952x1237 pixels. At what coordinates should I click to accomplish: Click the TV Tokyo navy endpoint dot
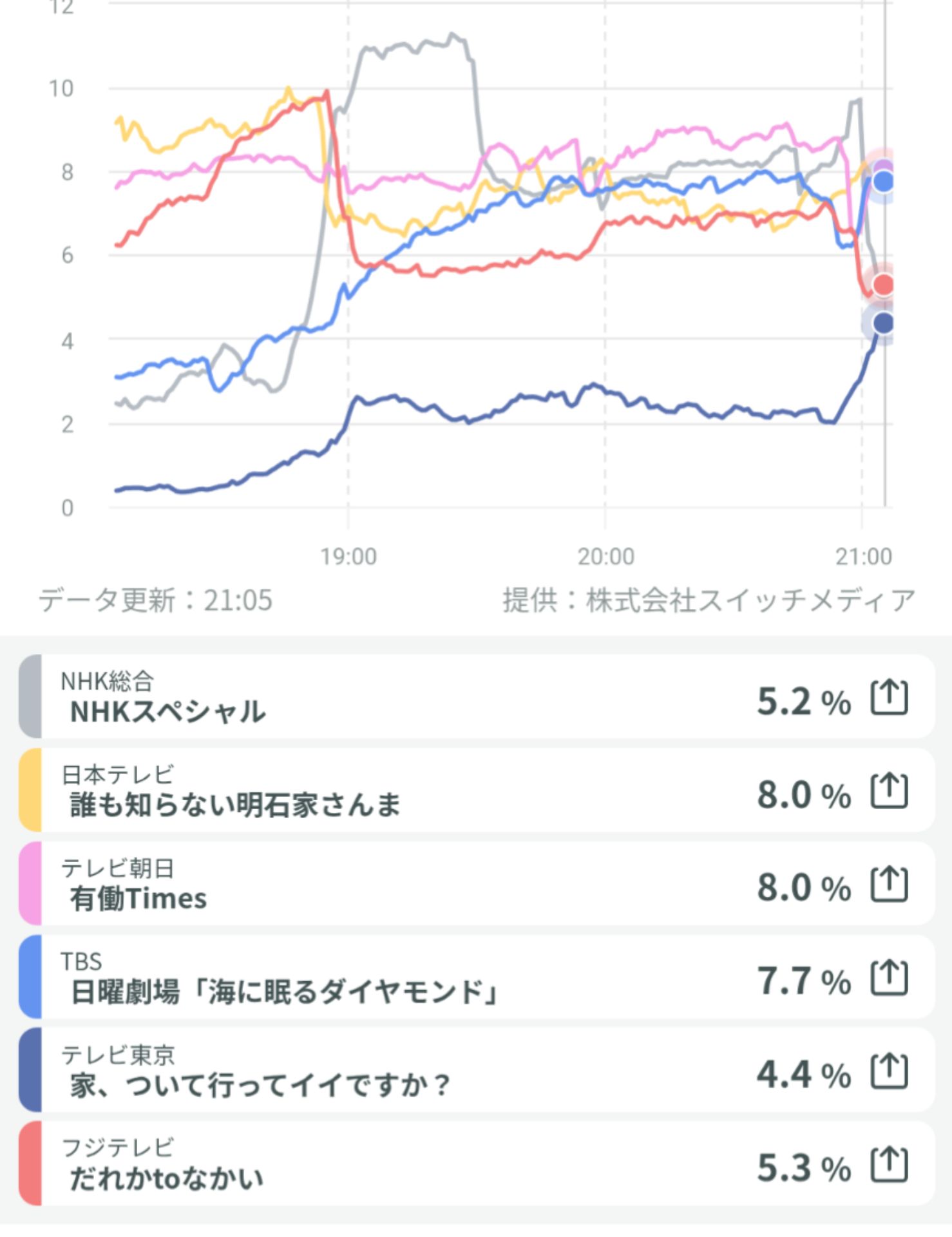[x=884, y=323]
